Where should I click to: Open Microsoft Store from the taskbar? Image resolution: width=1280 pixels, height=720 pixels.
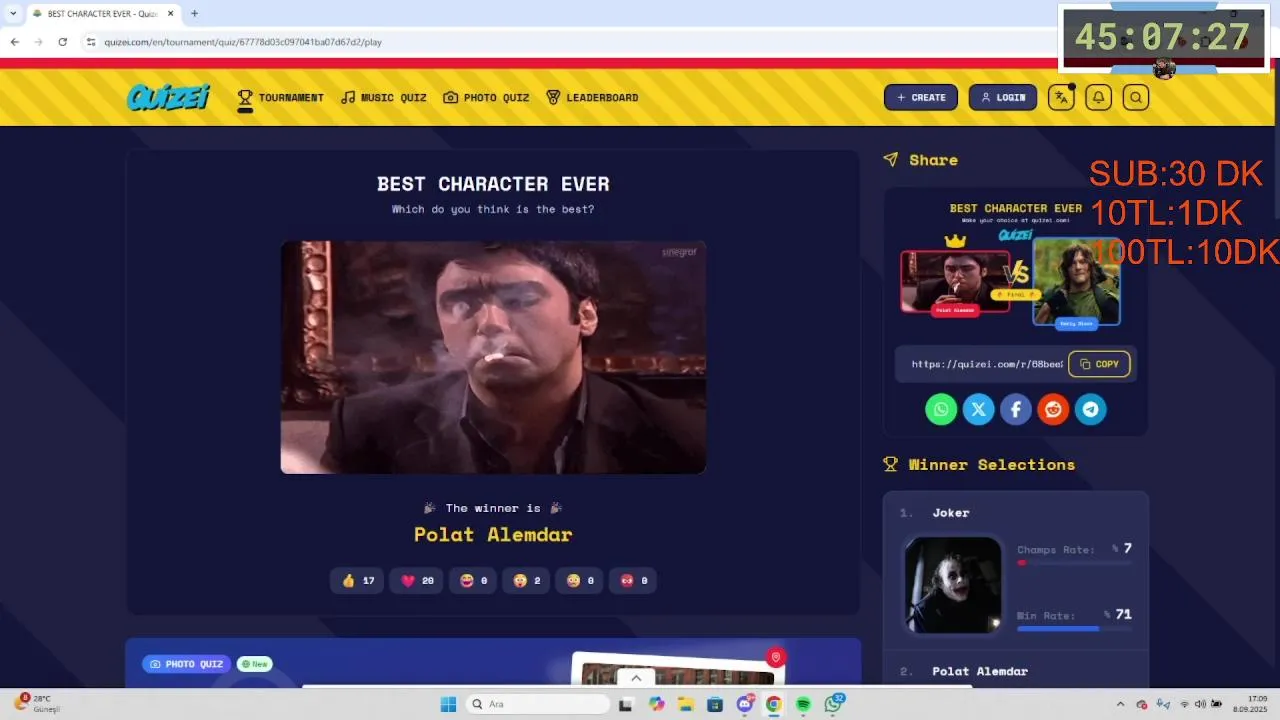pyautogui.click(x=714, y=704)
